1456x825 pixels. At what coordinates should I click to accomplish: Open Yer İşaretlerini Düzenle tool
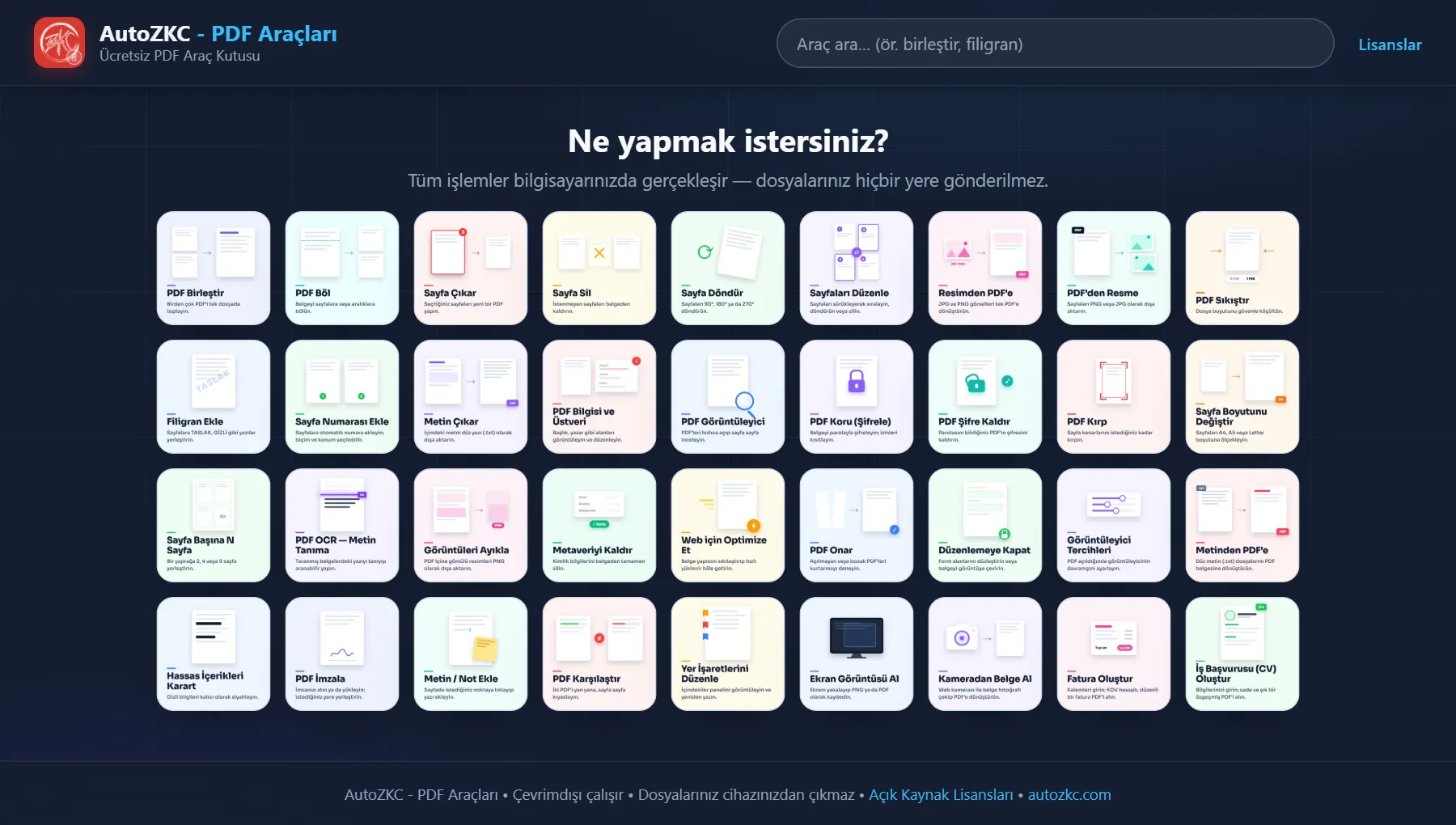pos(728,654)
